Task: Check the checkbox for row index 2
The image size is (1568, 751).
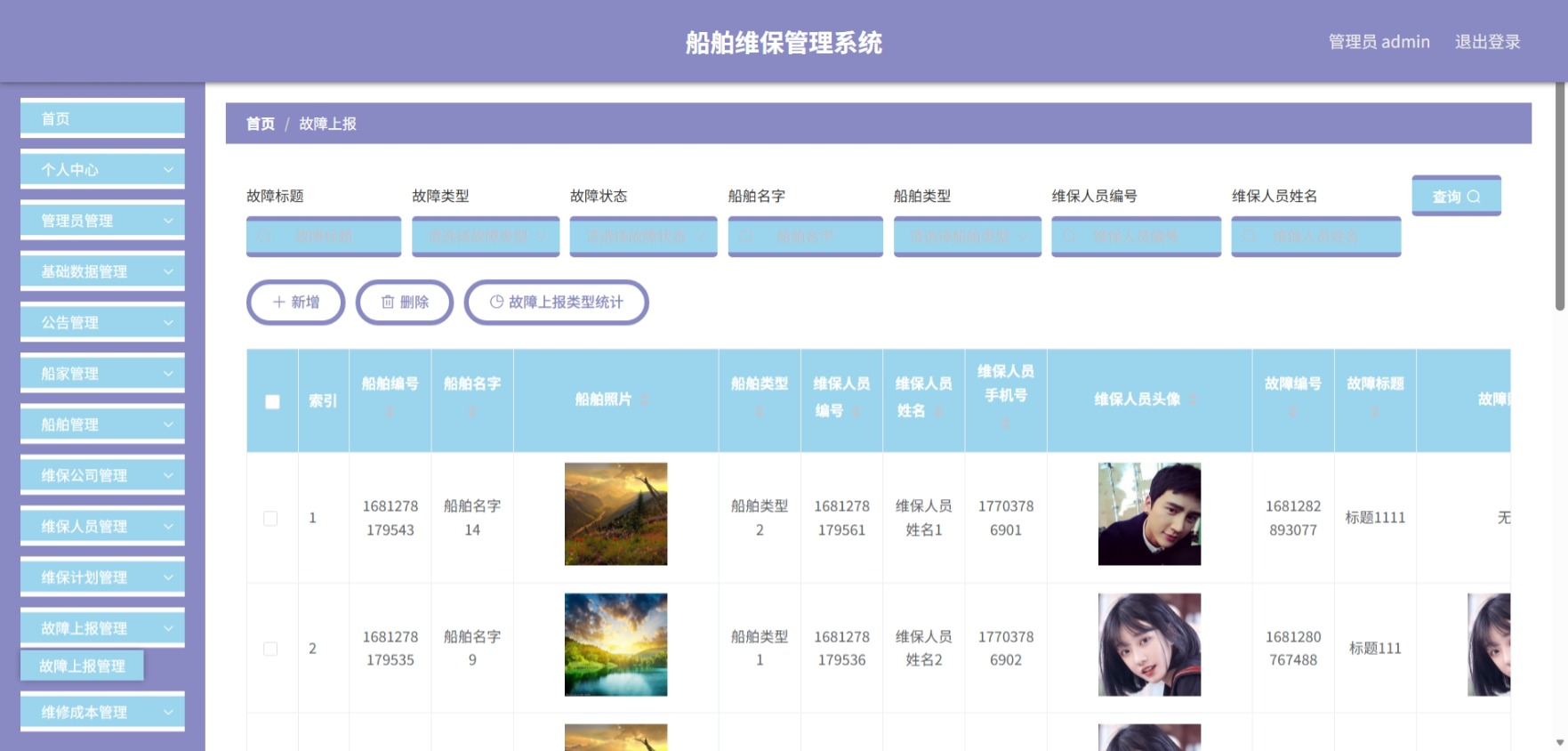Action: click(x=270, y=649)
